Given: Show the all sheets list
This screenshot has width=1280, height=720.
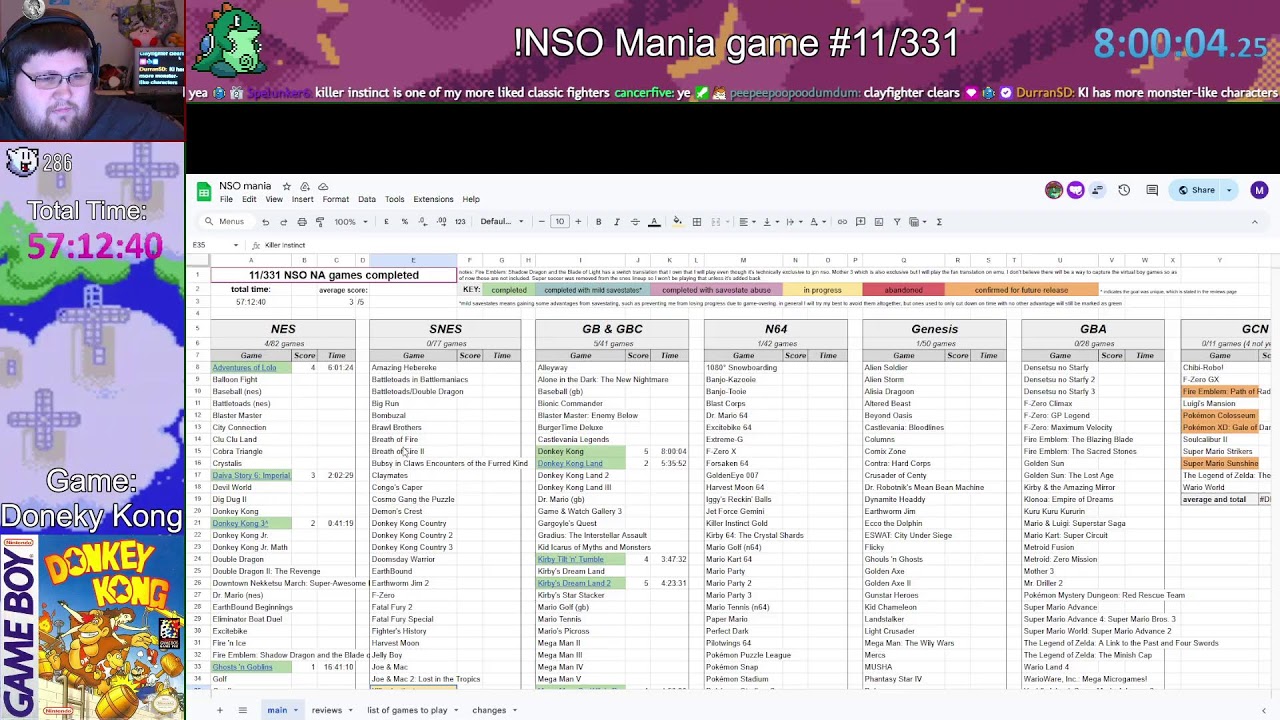Looking at the screenshot, I should [242, 710].
